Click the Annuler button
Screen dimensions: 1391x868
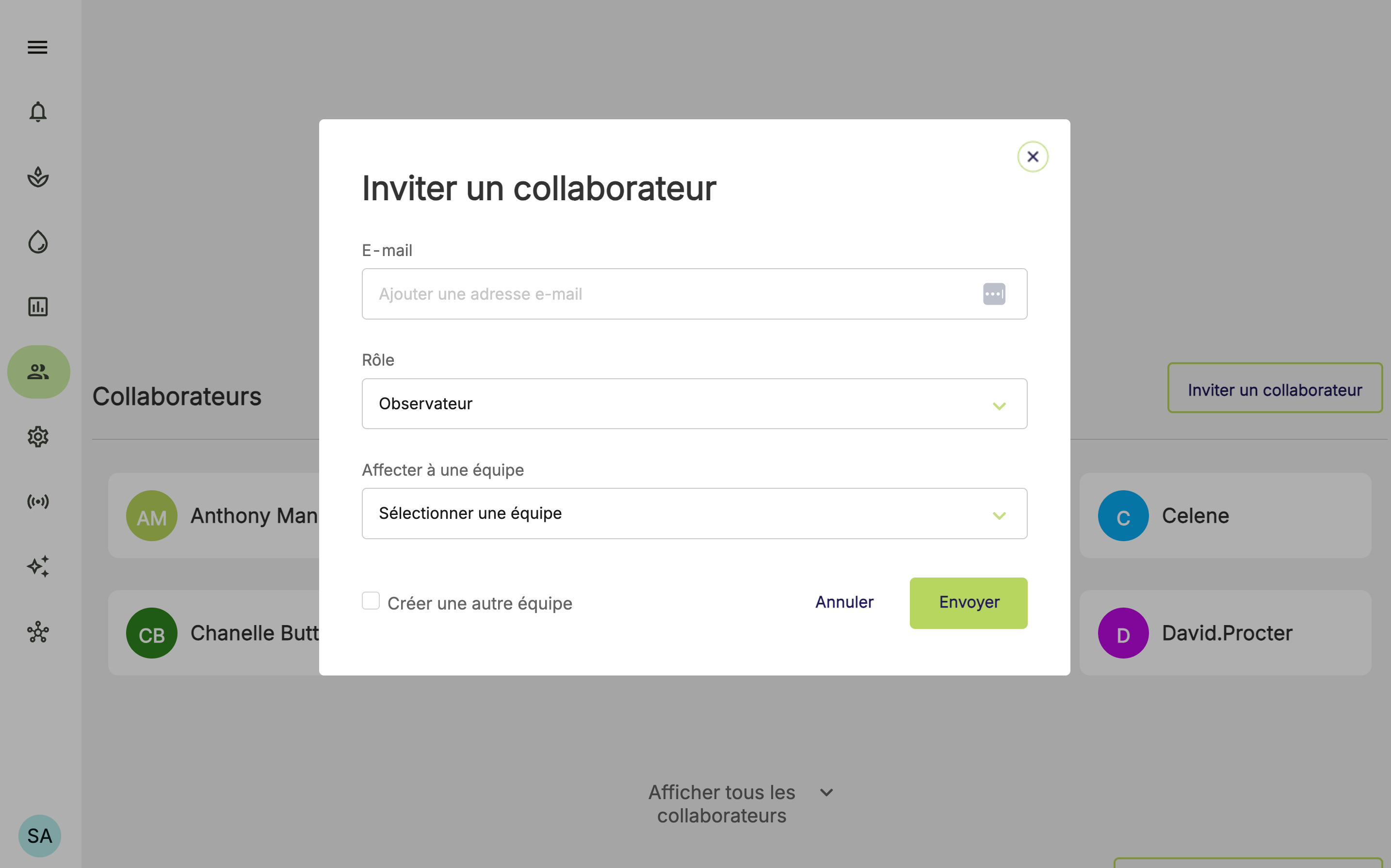pyautogui.click(x=844, y=602)
